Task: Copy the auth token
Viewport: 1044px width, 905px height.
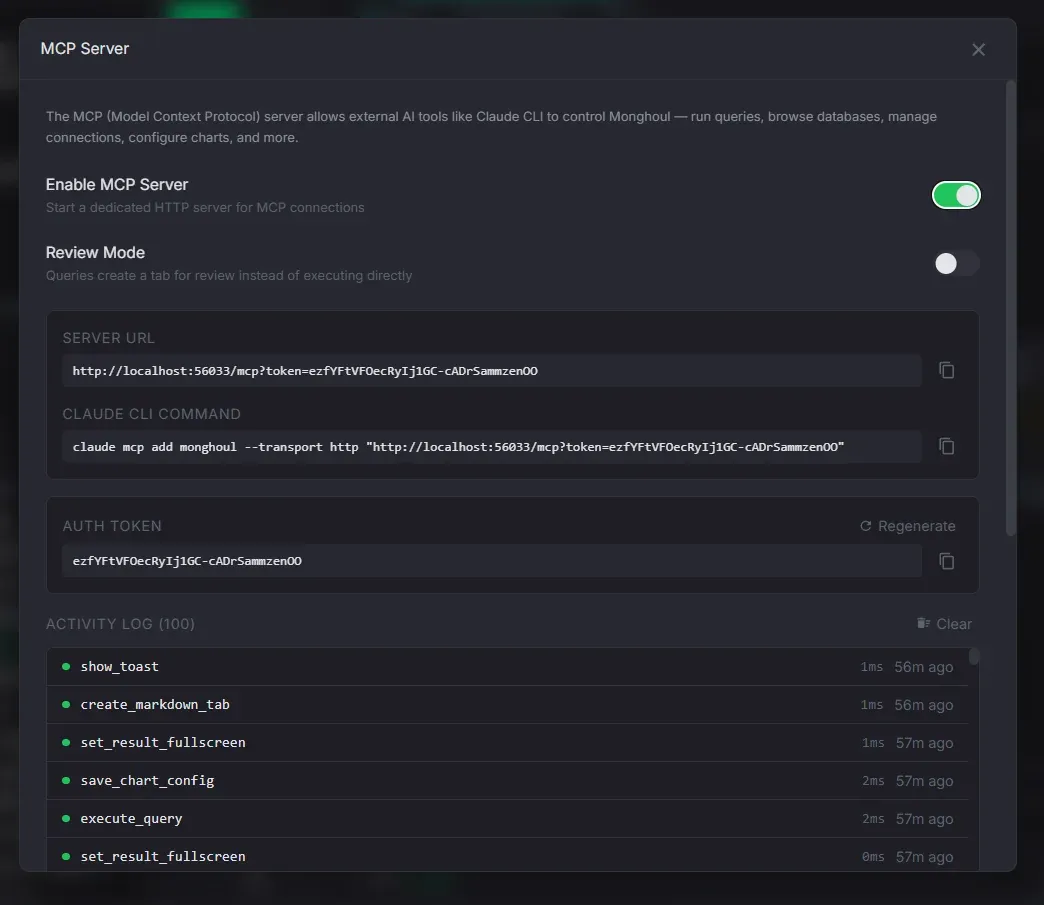Action: click(x=946, y=561)
